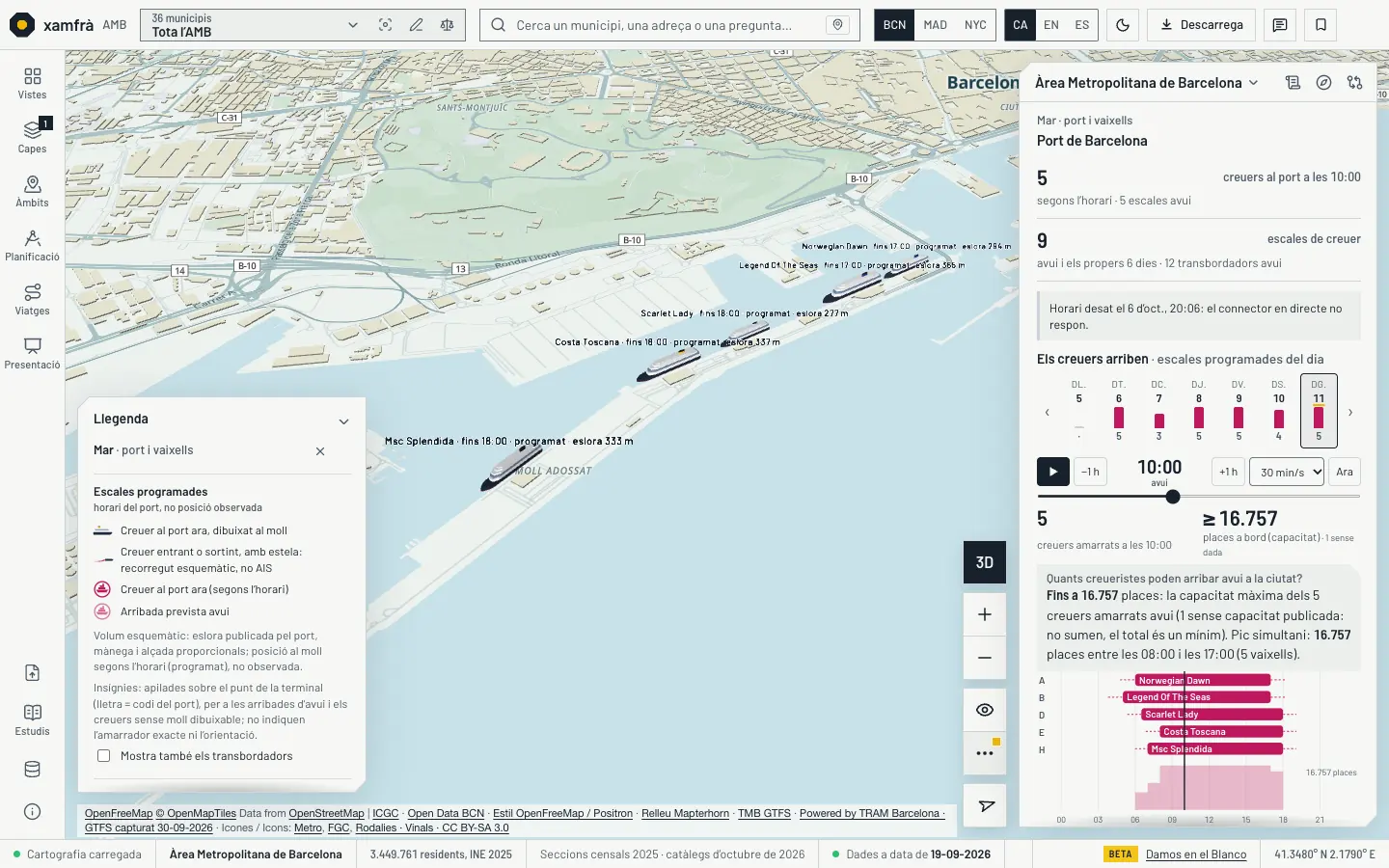Enable Mostra també els transbordadors checkbox
This screenshot has height=868, width=1389.
tap(103, 756)
